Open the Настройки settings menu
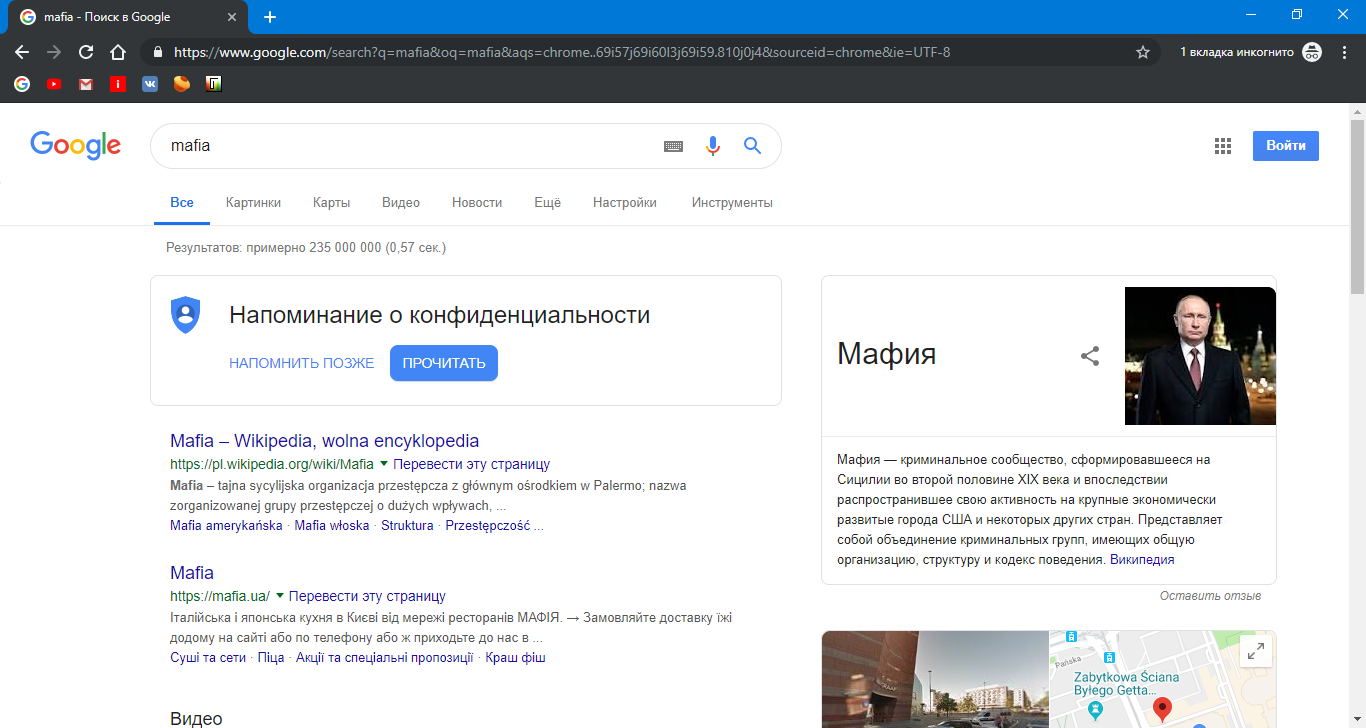Image resolution: width=1366 pixels, height=728 pixels. pyautogui.click(x=625, y=202)
